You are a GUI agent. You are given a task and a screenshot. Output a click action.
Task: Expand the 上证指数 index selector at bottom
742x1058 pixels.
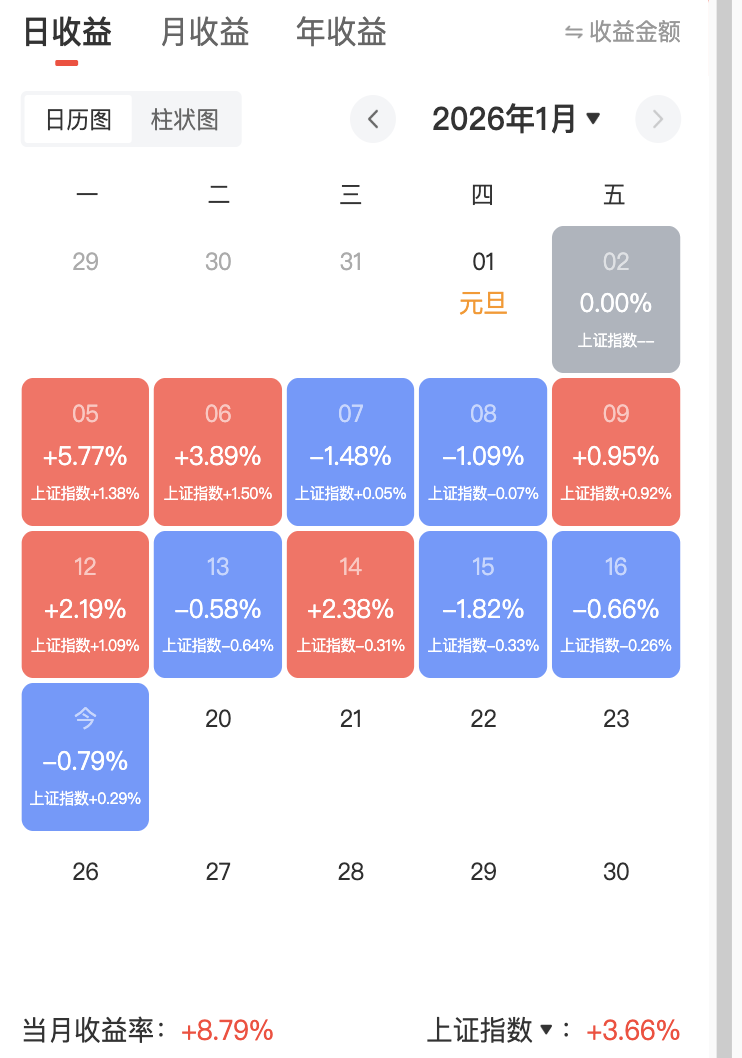pos(546,1029)
